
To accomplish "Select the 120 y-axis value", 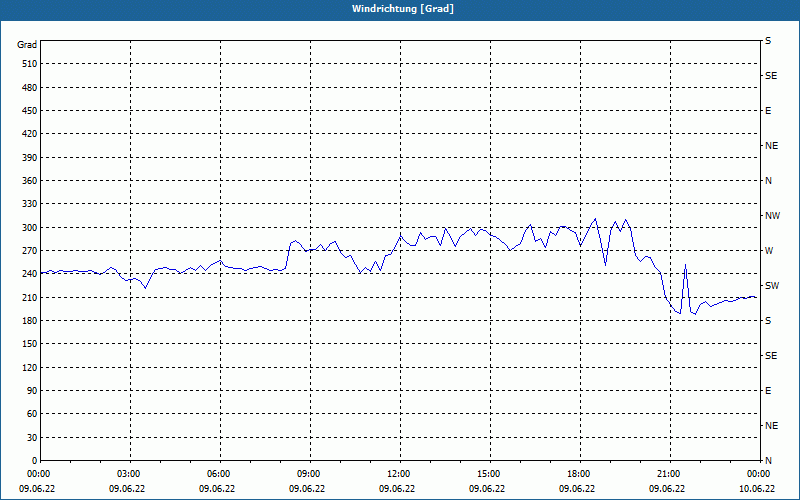I will tap(30, 367).
